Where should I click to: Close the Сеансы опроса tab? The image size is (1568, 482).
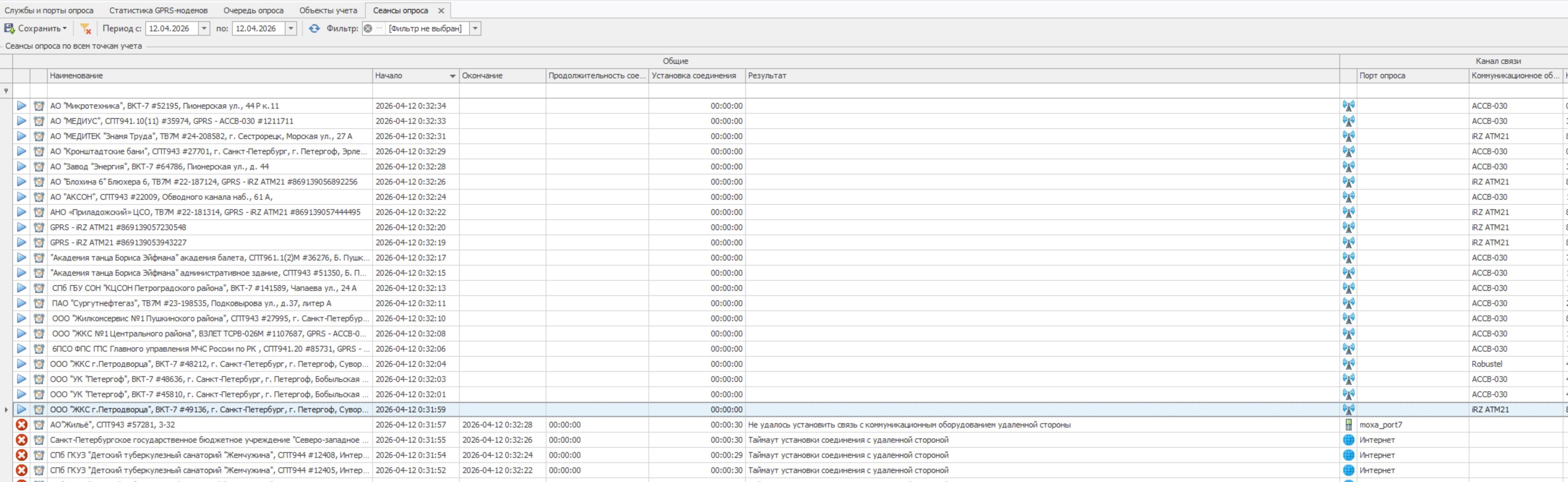441,10
